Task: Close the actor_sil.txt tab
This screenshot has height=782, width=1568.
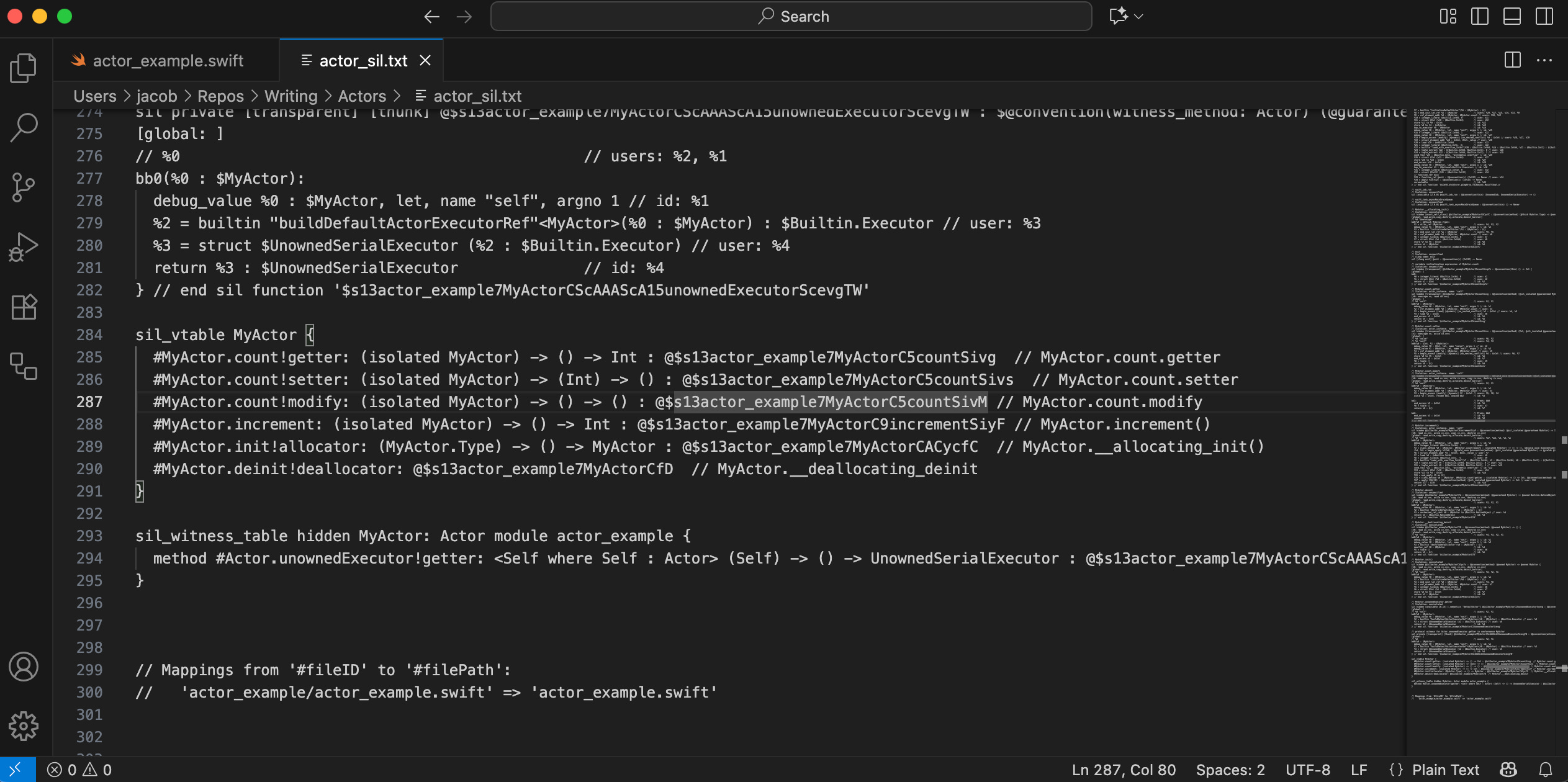Action: coord(425,60)
